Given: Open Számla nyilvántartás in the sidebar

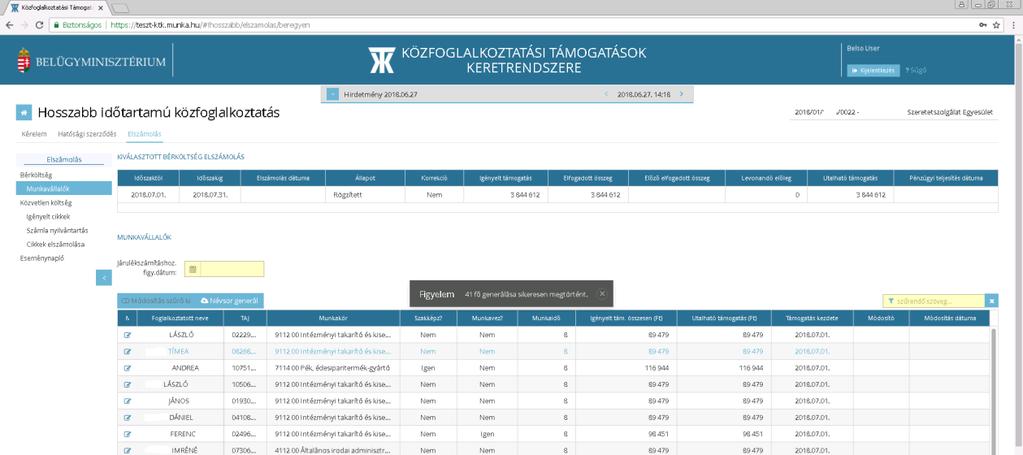Looking at the screenshot, I should (x=57, y=230).
